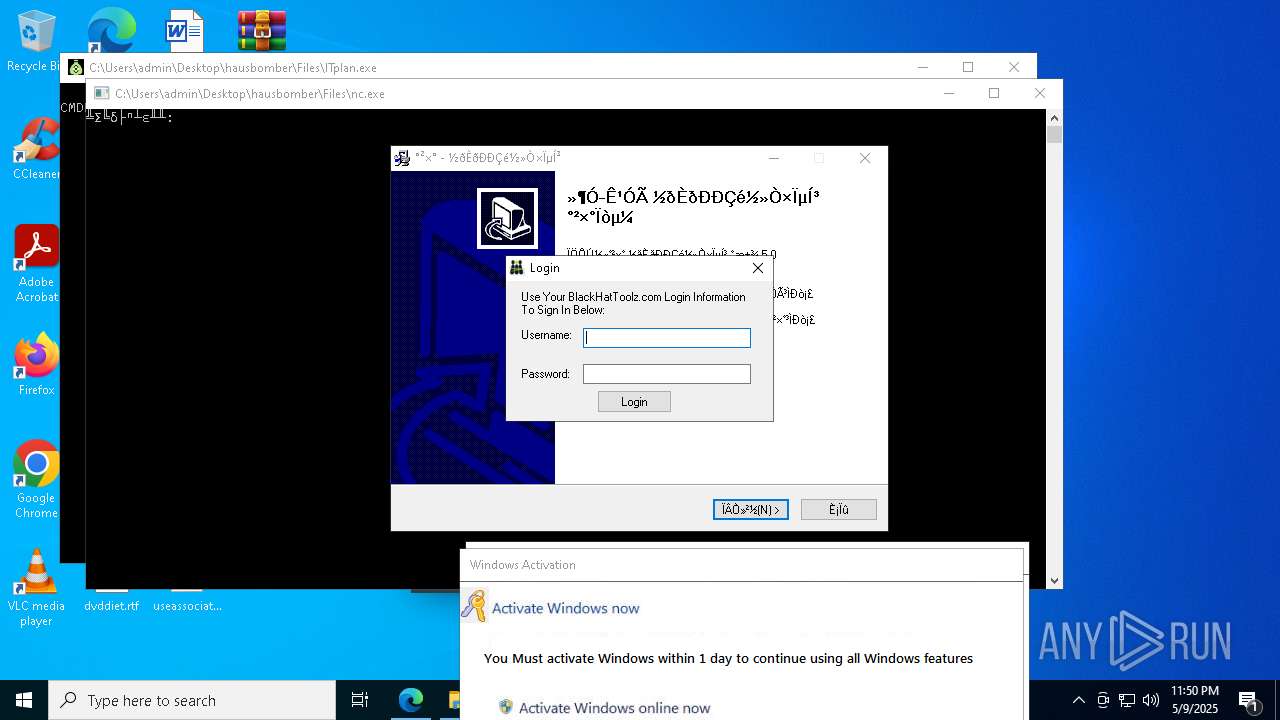Click the Activate Windows now heading
The width and height of the screenshot is (1280, 720).
(565, 608)
